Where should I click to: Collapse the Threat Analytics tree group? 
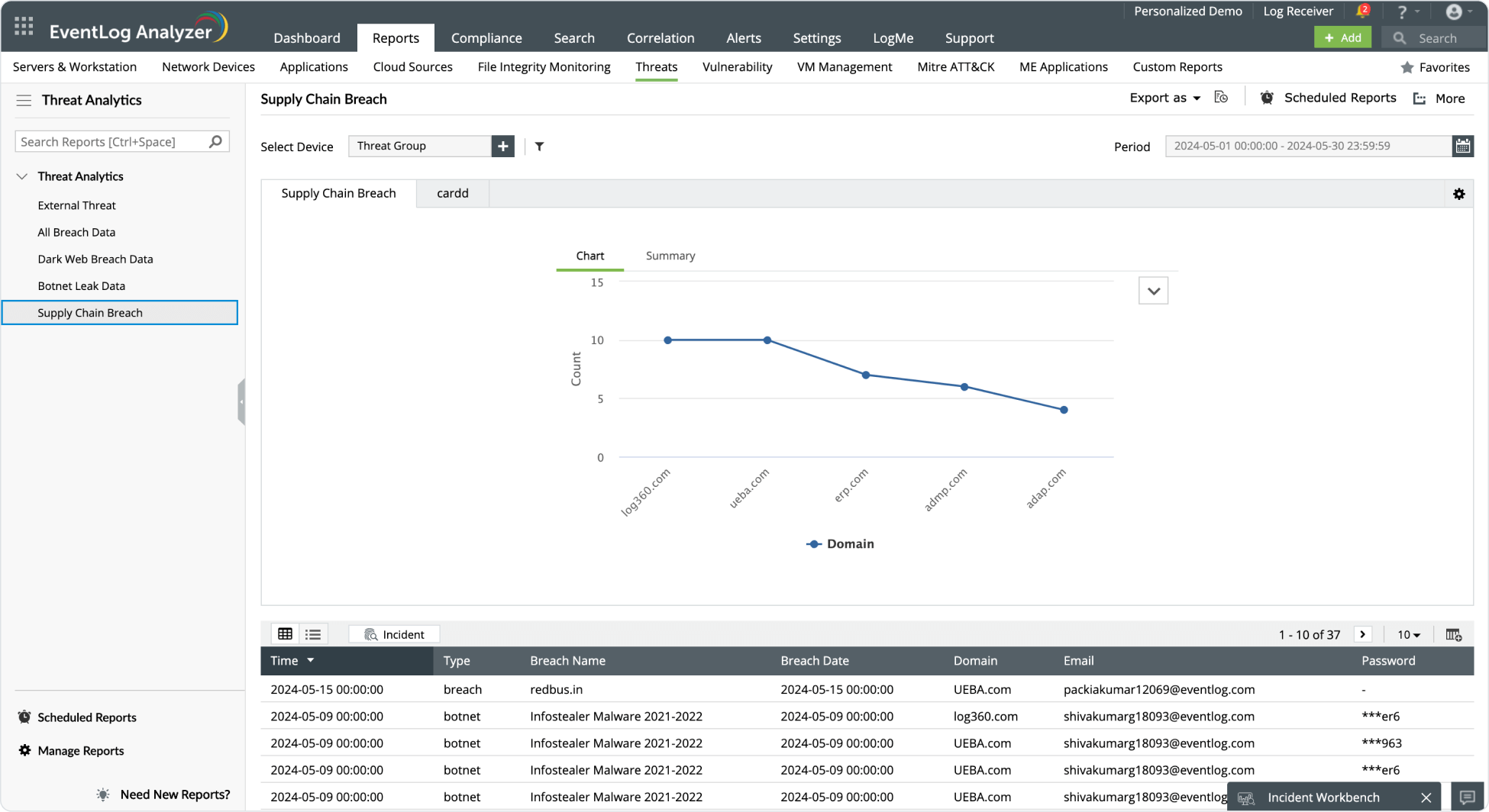click(x=22, y=176)
